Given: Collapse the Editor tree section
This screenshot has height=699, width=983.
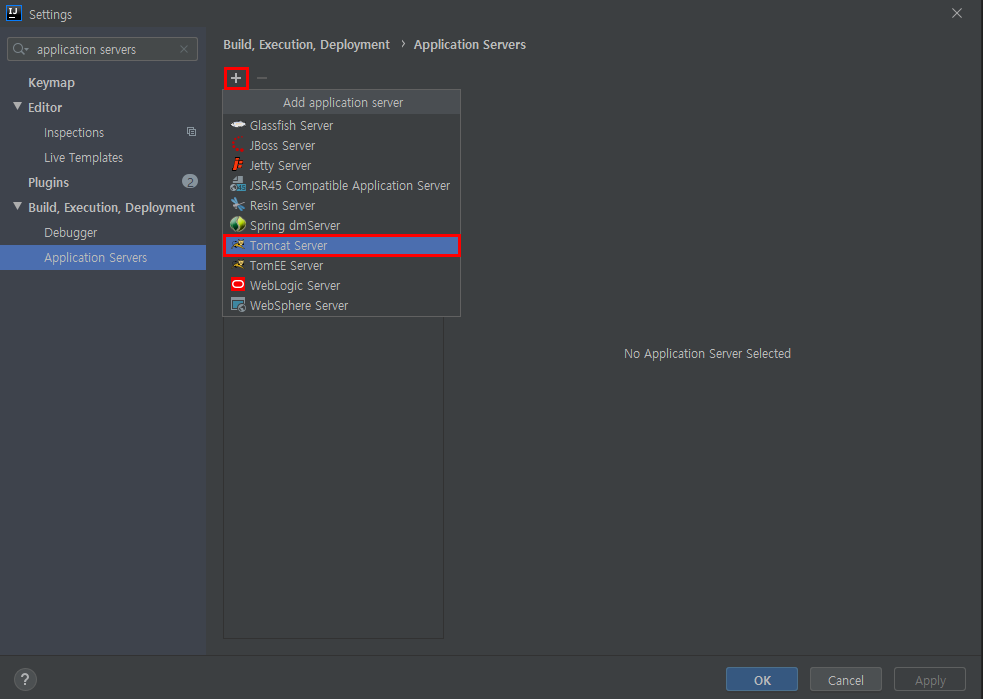Looking at the screenshot, I should click(x=18, y=107).
